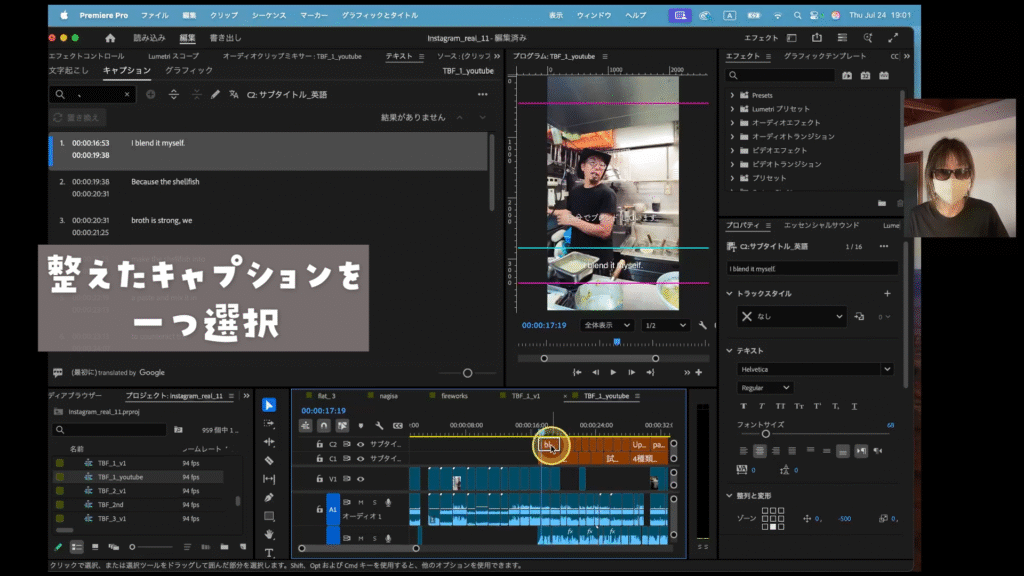Click the quick export share icon

point(816,38)
